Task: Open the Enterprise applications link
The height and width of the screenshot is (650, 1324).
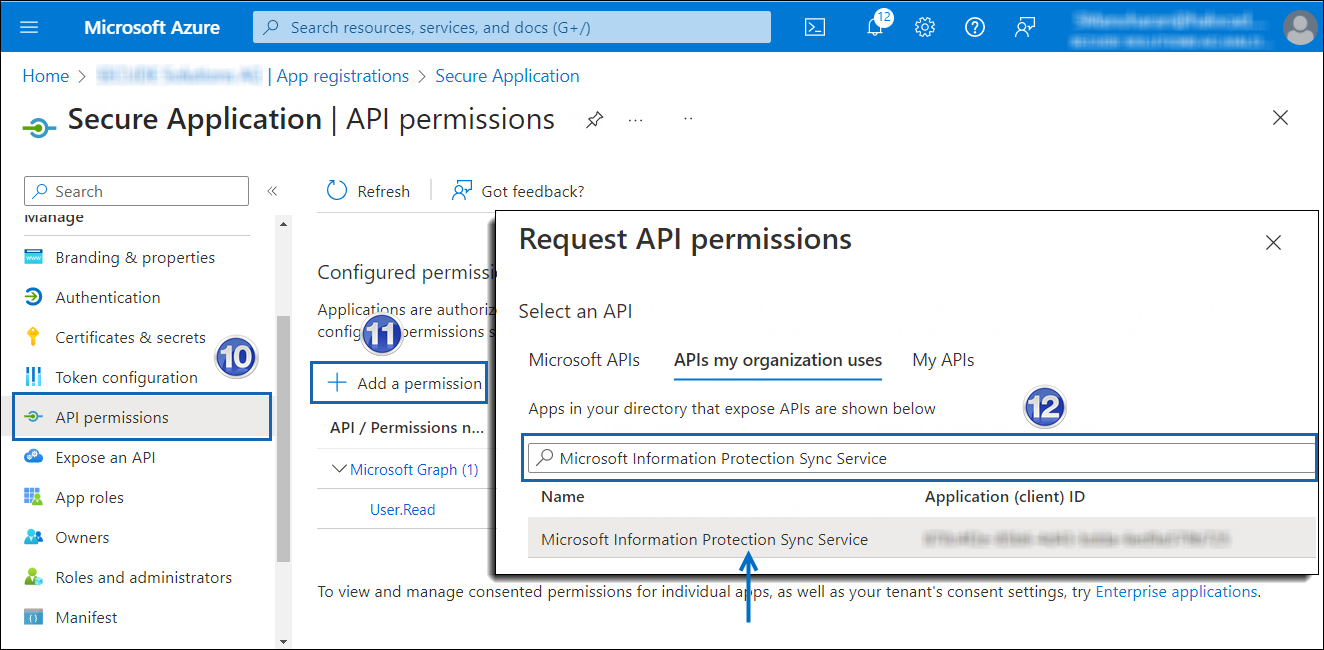Action: [1176, 591]
